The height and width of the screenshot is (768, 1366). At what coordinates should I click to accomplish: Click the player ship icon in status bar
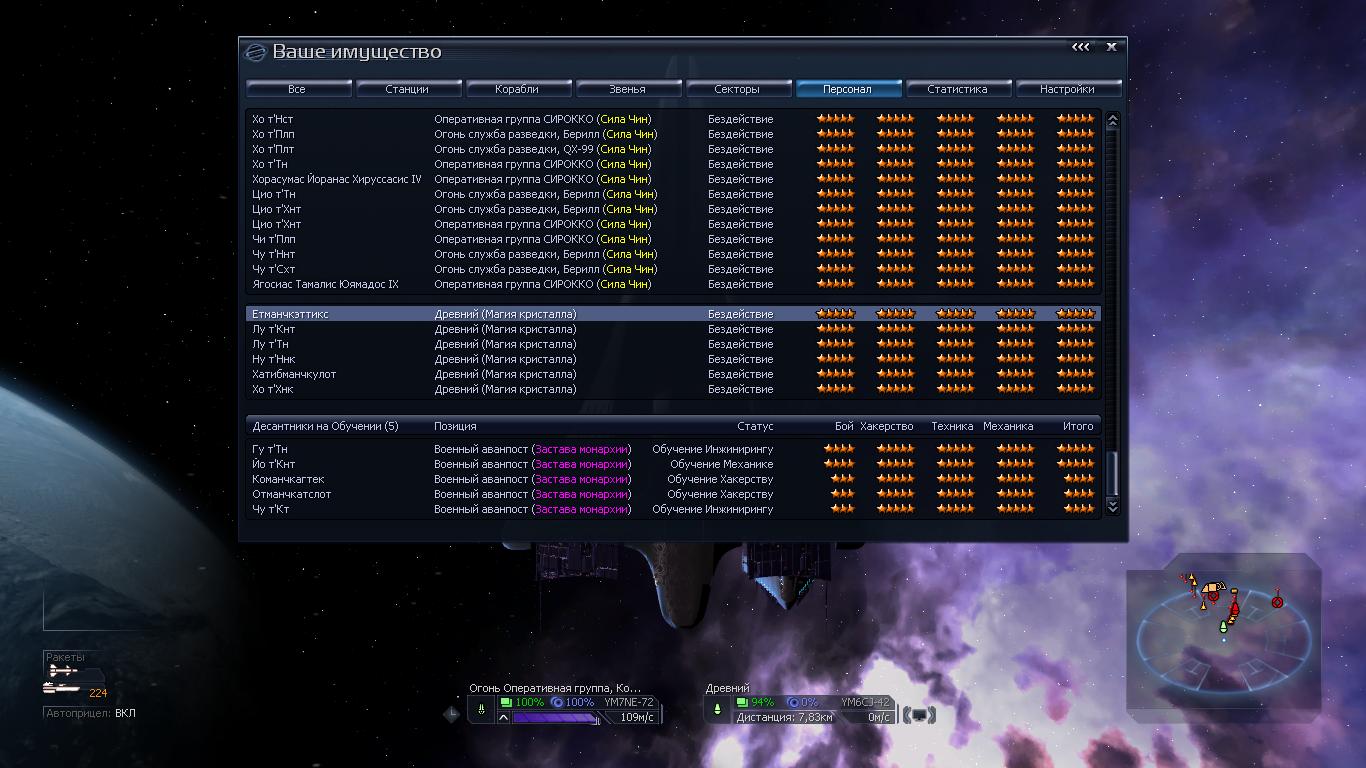pyautogui.click(x=481, y=709)
